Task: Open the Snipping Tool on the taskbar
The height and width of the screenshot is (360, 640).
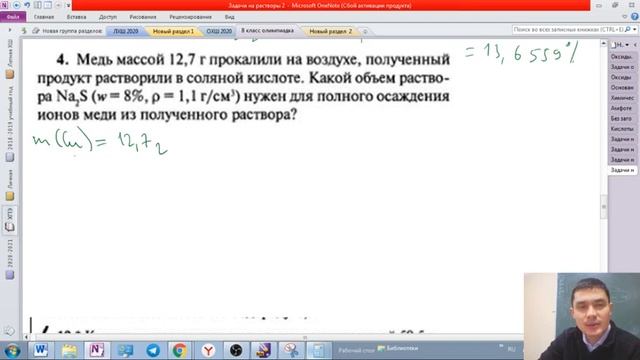Action: coord(291,351)
